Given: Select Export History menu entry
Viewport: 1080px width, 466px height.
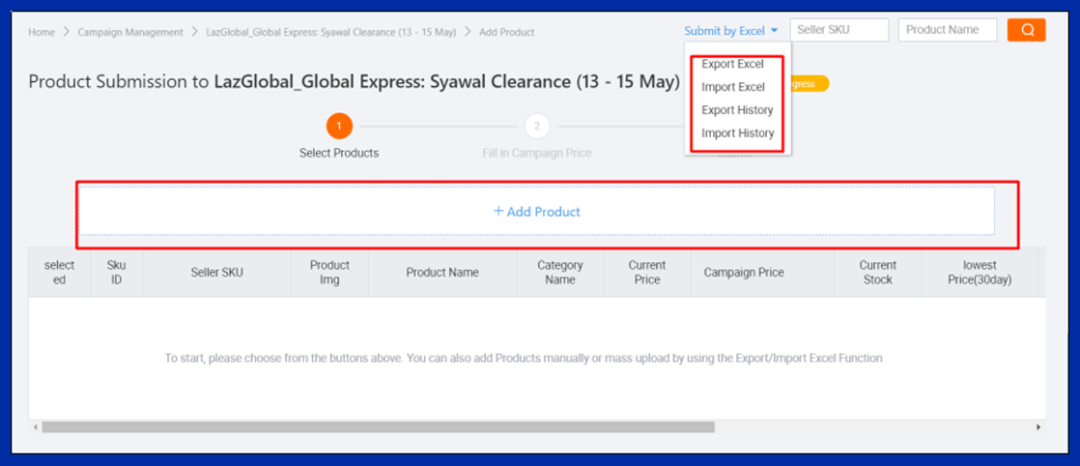Looking at the screenshot, I should 737,110.
